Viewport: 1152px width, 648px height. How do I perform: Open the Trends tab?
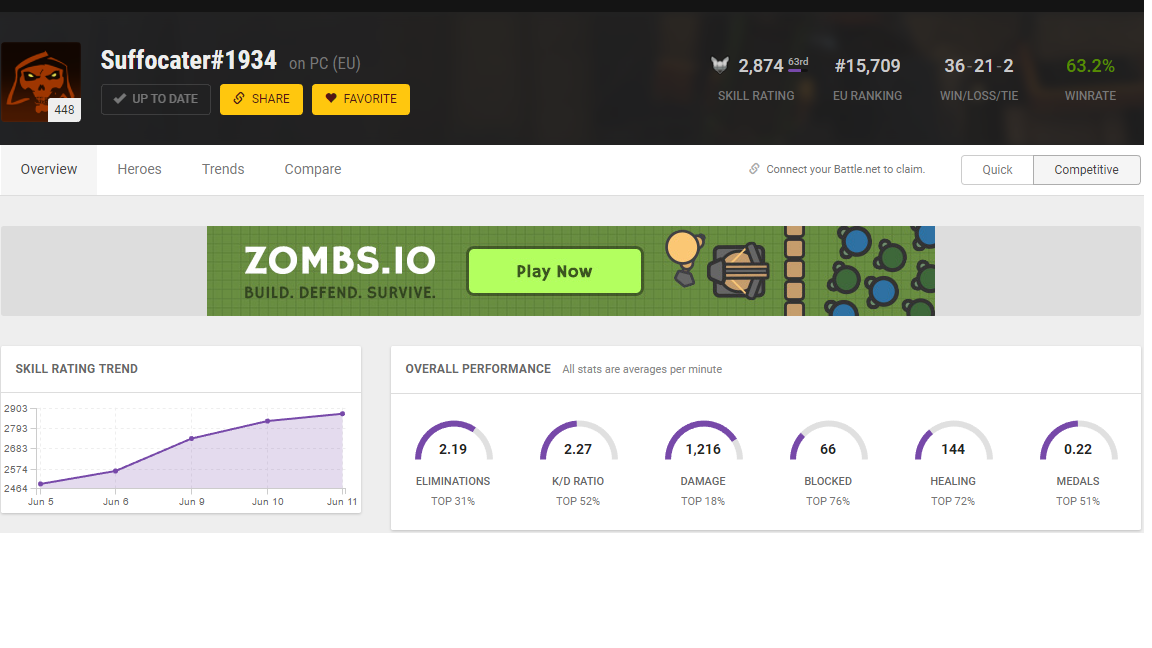[223, 170]
